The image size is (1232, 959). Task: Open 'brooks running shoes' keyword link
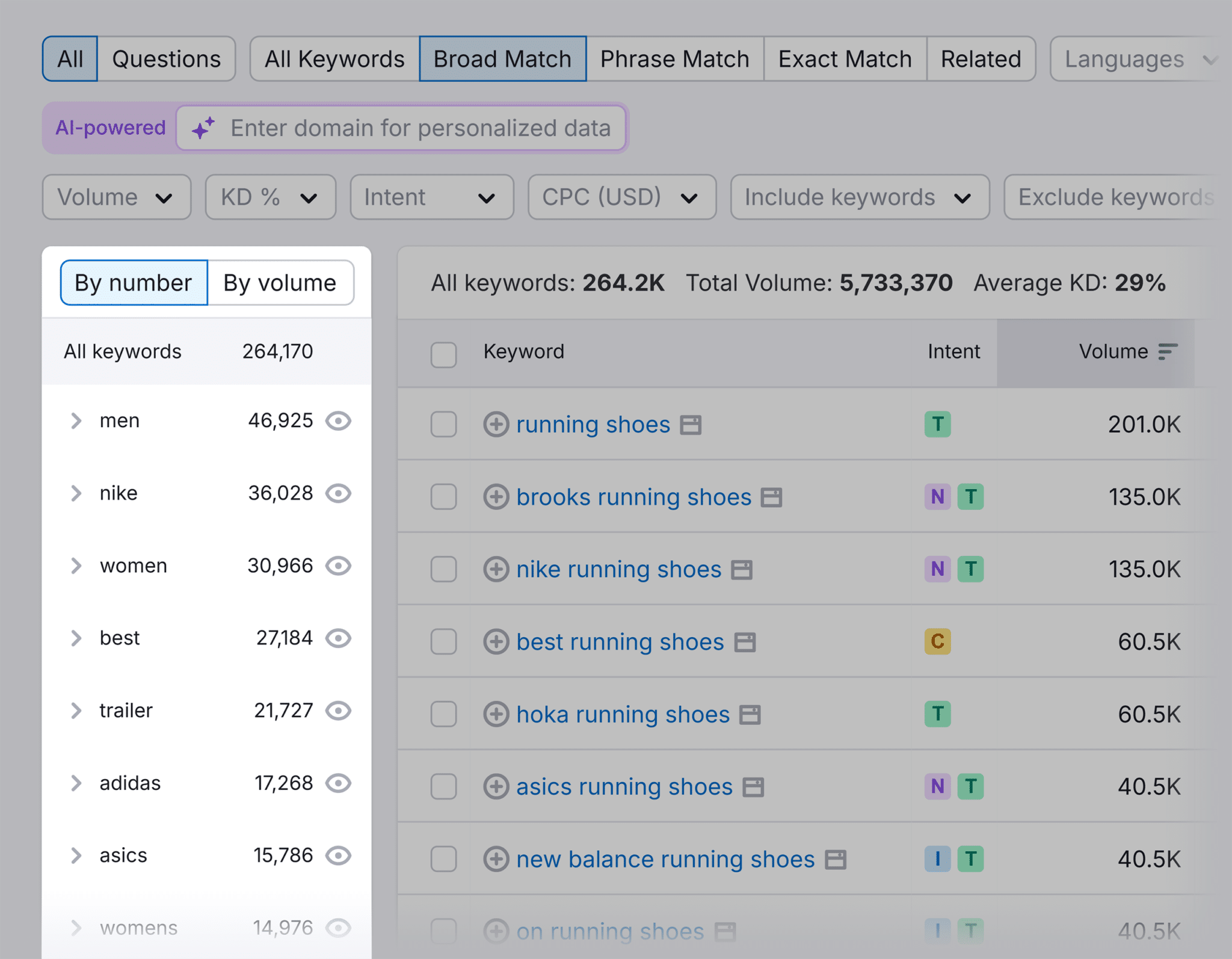pos(634,497)
